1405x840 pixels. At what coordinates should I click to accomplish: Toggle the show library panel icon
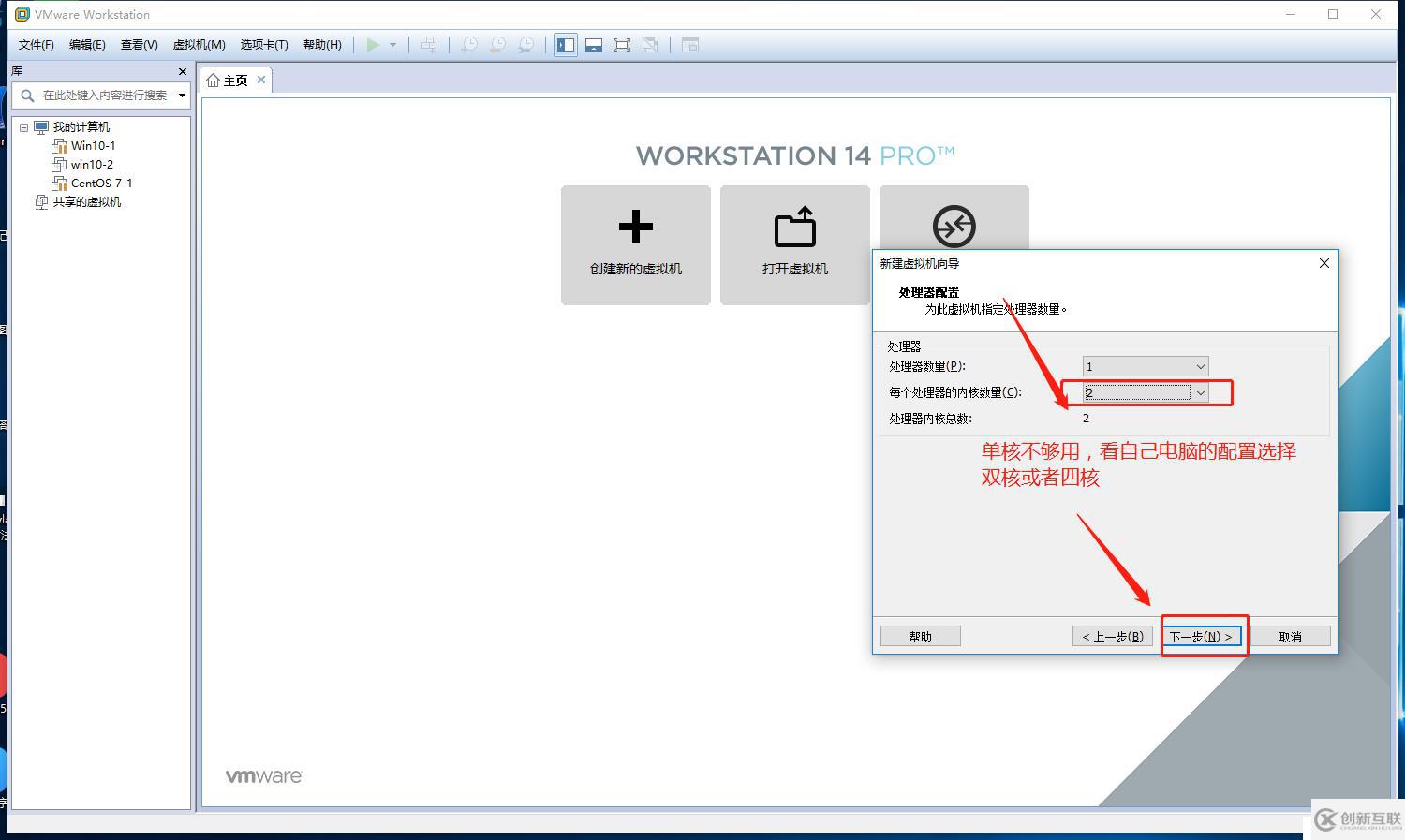point(566,45)
